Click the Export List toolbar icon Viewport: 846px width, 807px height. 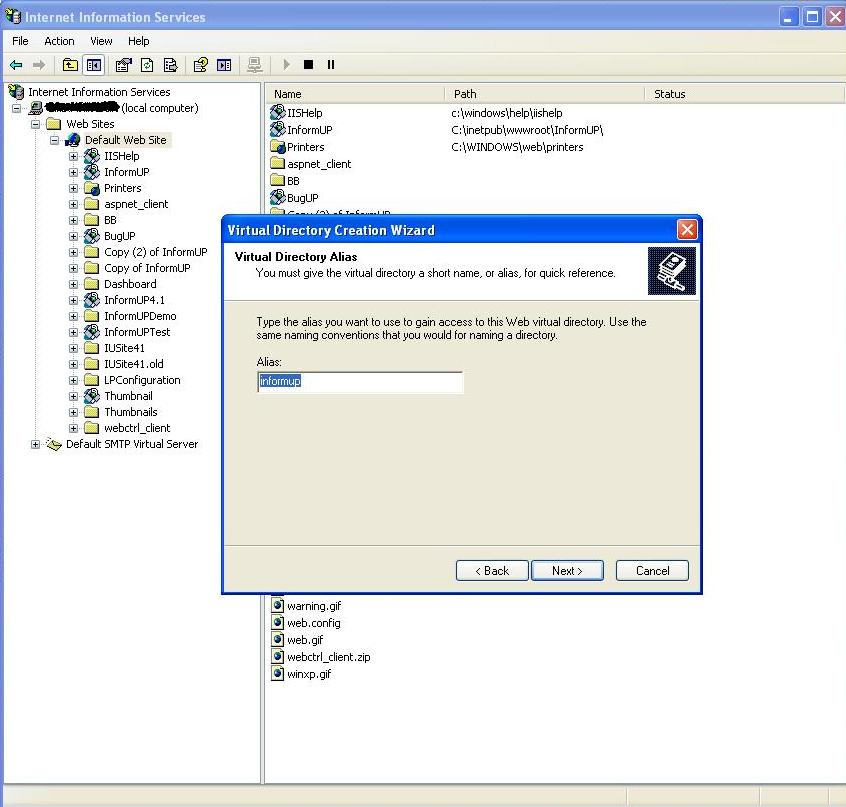point(170,65)
